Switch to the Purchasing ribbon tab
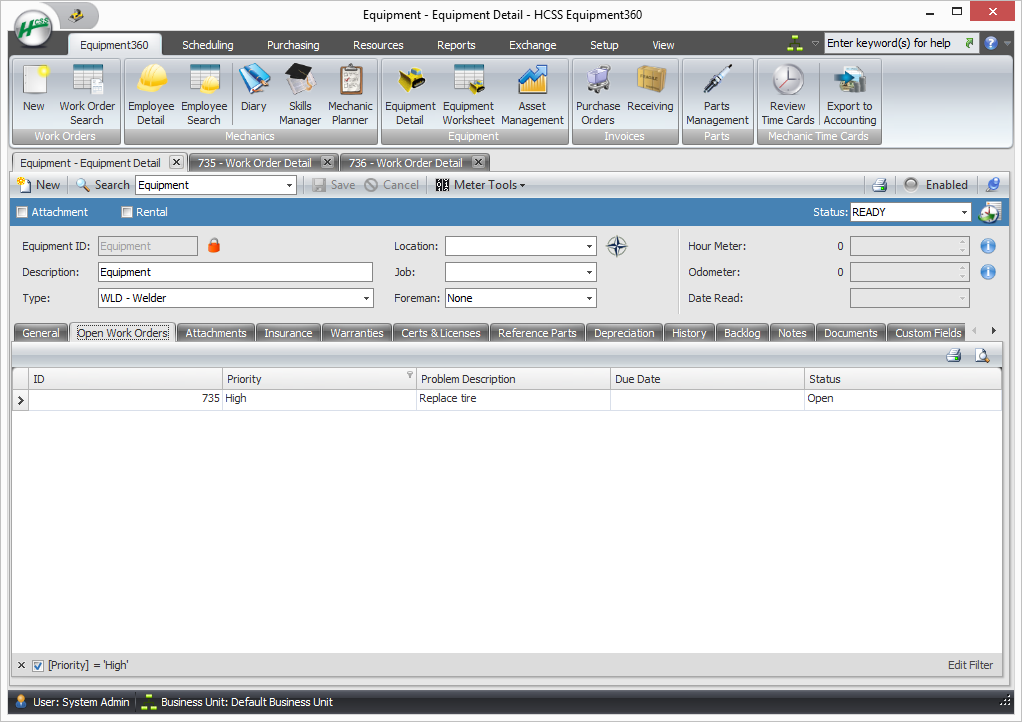This screenshot has height=722, width=1022. 293,45
